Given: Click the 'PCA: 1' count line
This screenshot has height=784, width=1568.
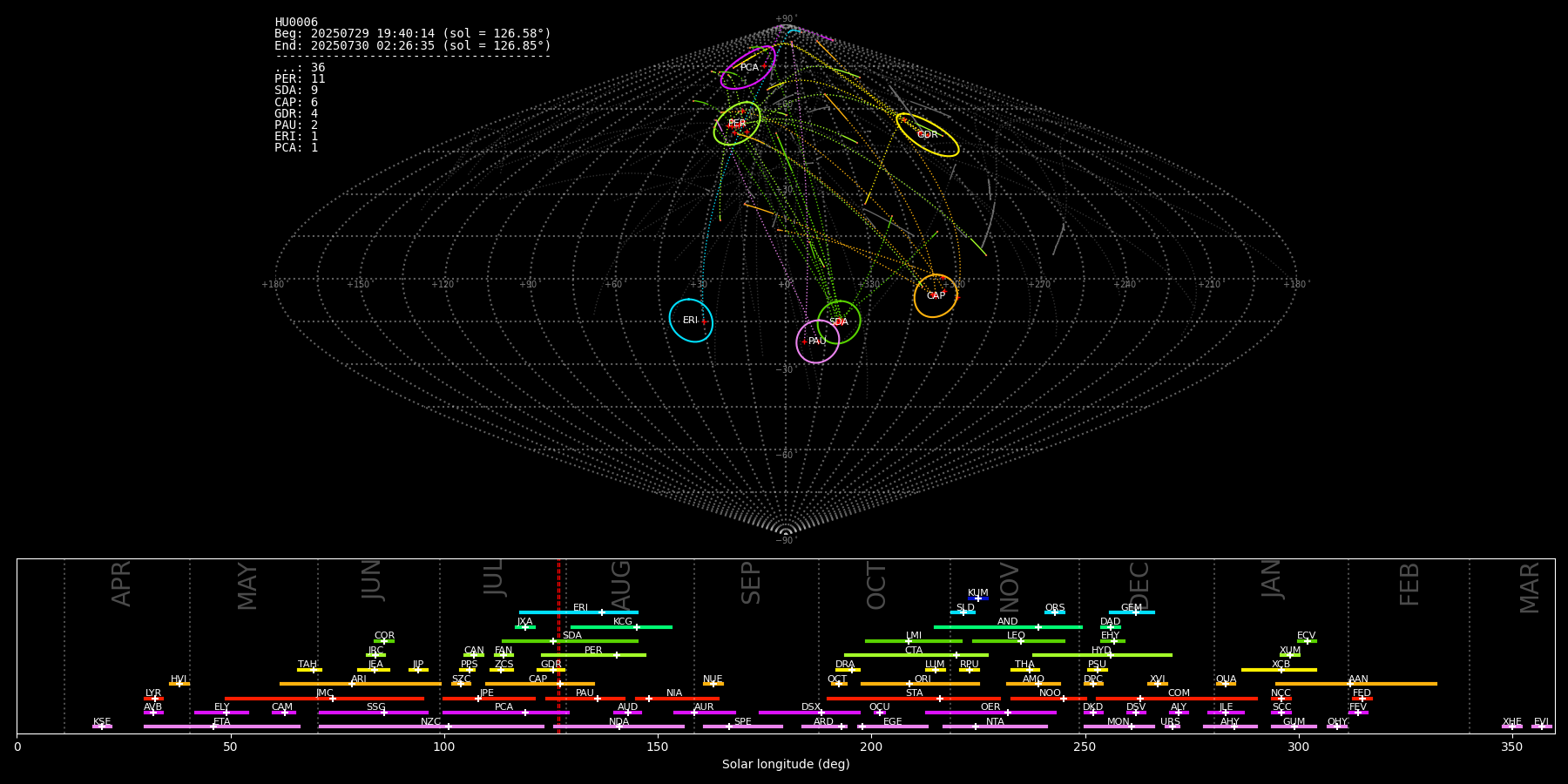Looking at the screenshot, I should click(296, 148).
